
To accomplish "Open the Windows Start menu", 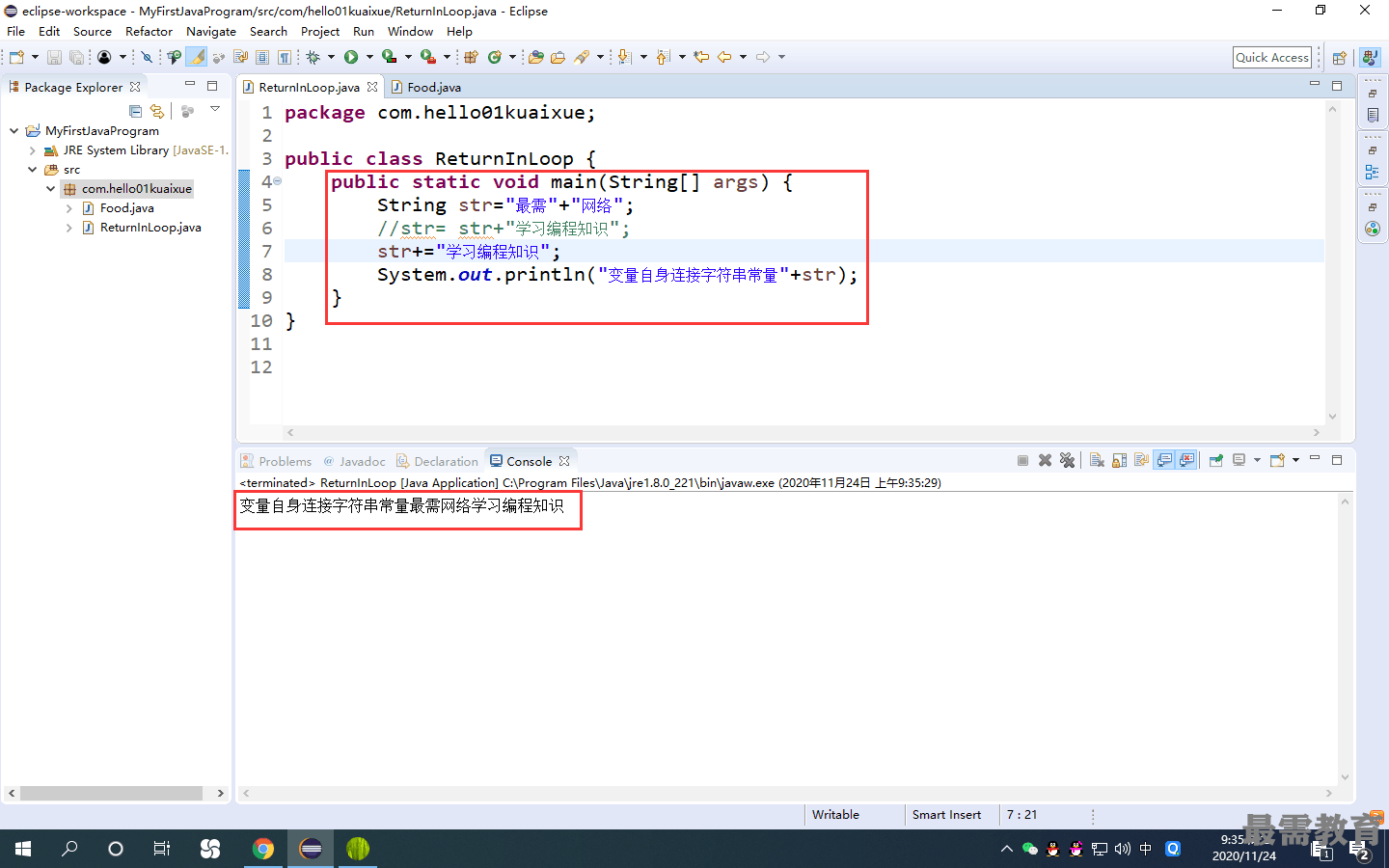I will (x=23, y=849).
